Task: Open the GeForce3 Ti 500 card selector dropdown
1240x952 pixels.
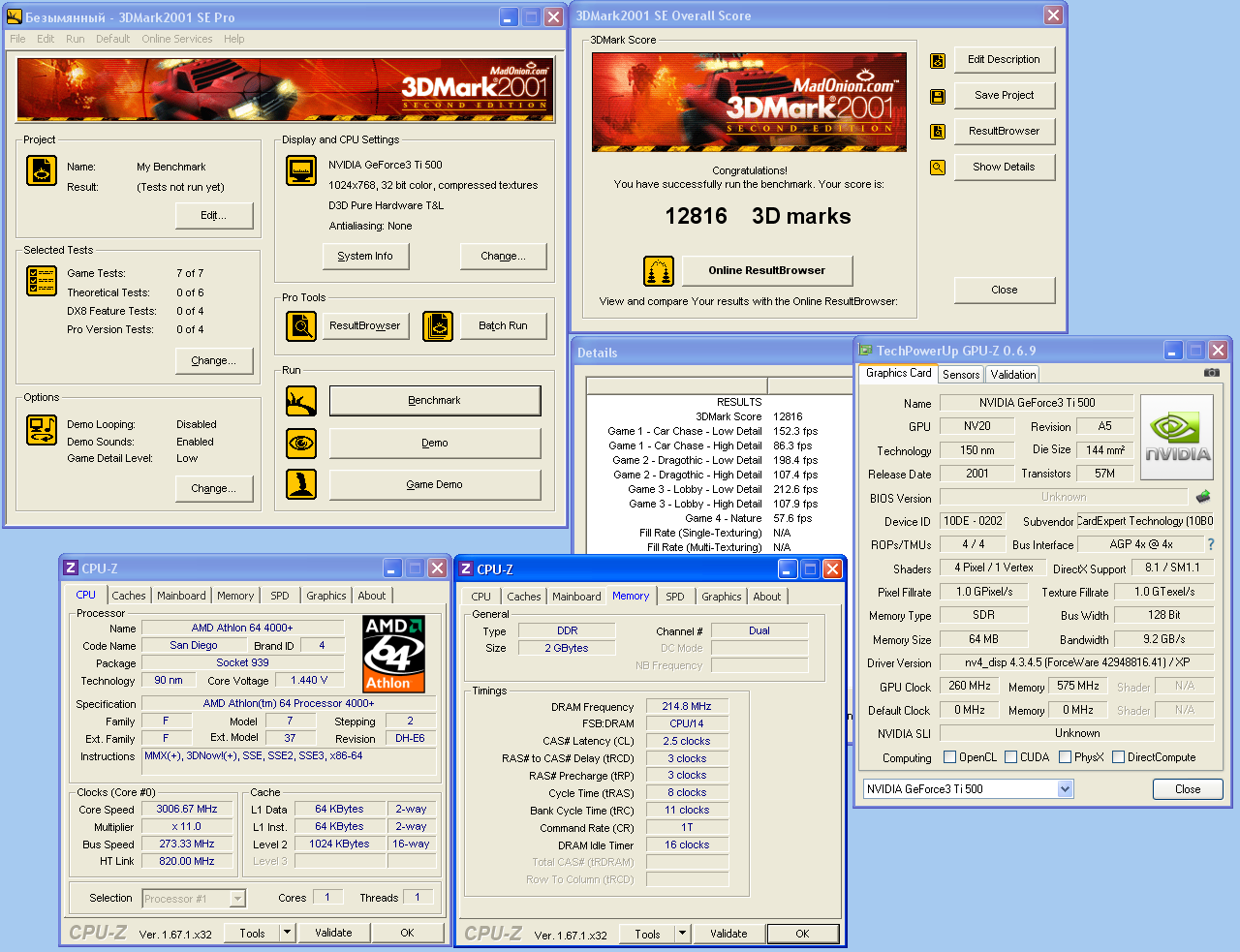Action: 1065,789
